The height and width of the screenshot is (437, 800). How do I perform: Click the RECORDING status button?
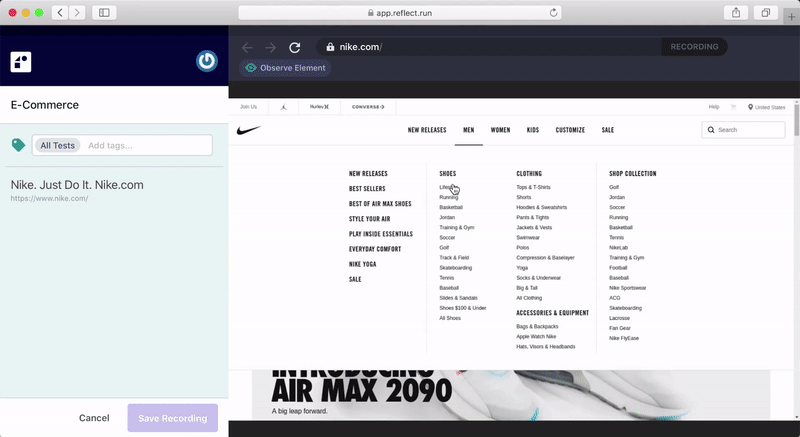tap(694, 47)
